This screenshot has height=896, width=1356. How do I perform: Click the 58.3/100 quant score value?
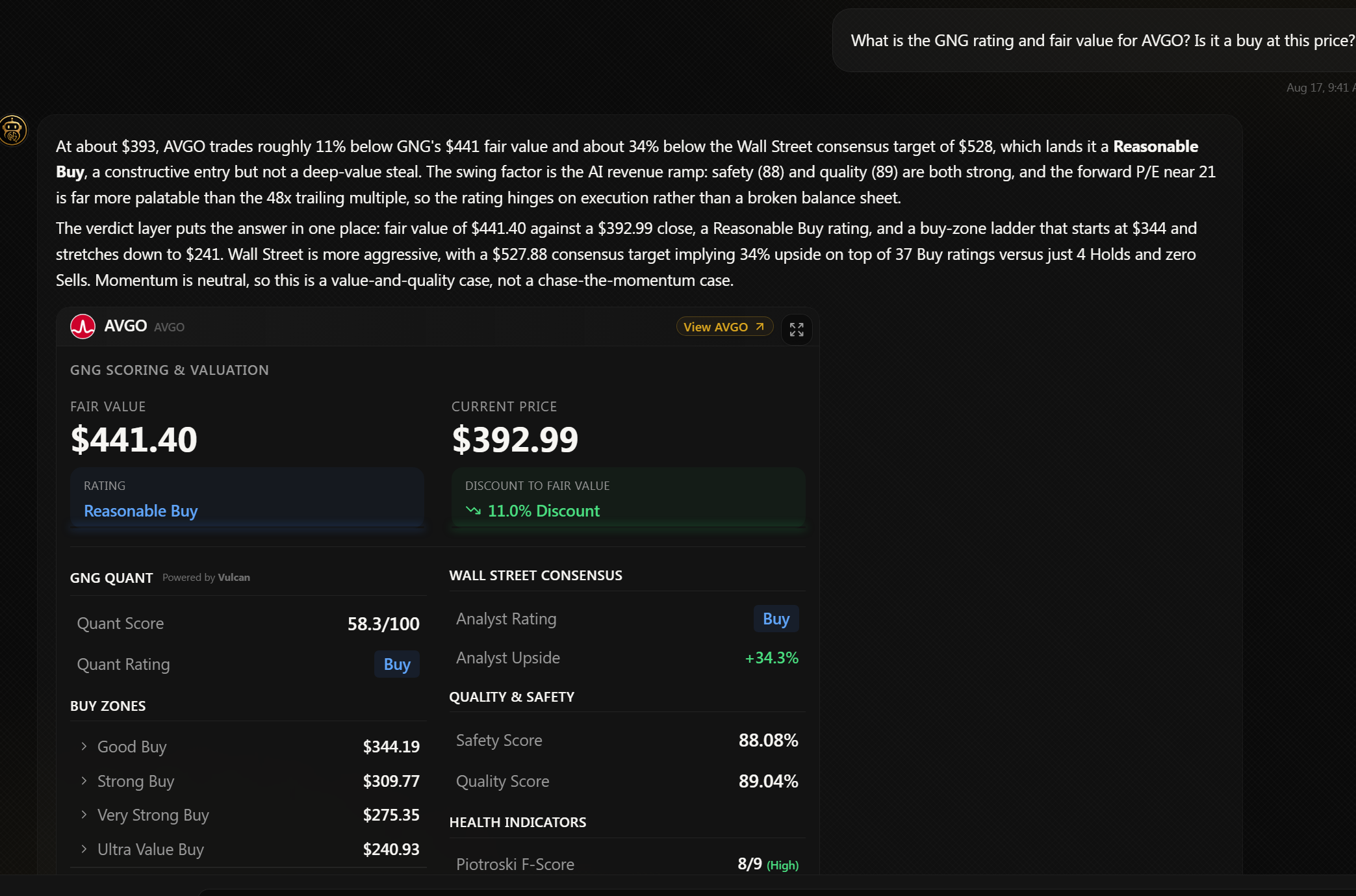(383, 624)
